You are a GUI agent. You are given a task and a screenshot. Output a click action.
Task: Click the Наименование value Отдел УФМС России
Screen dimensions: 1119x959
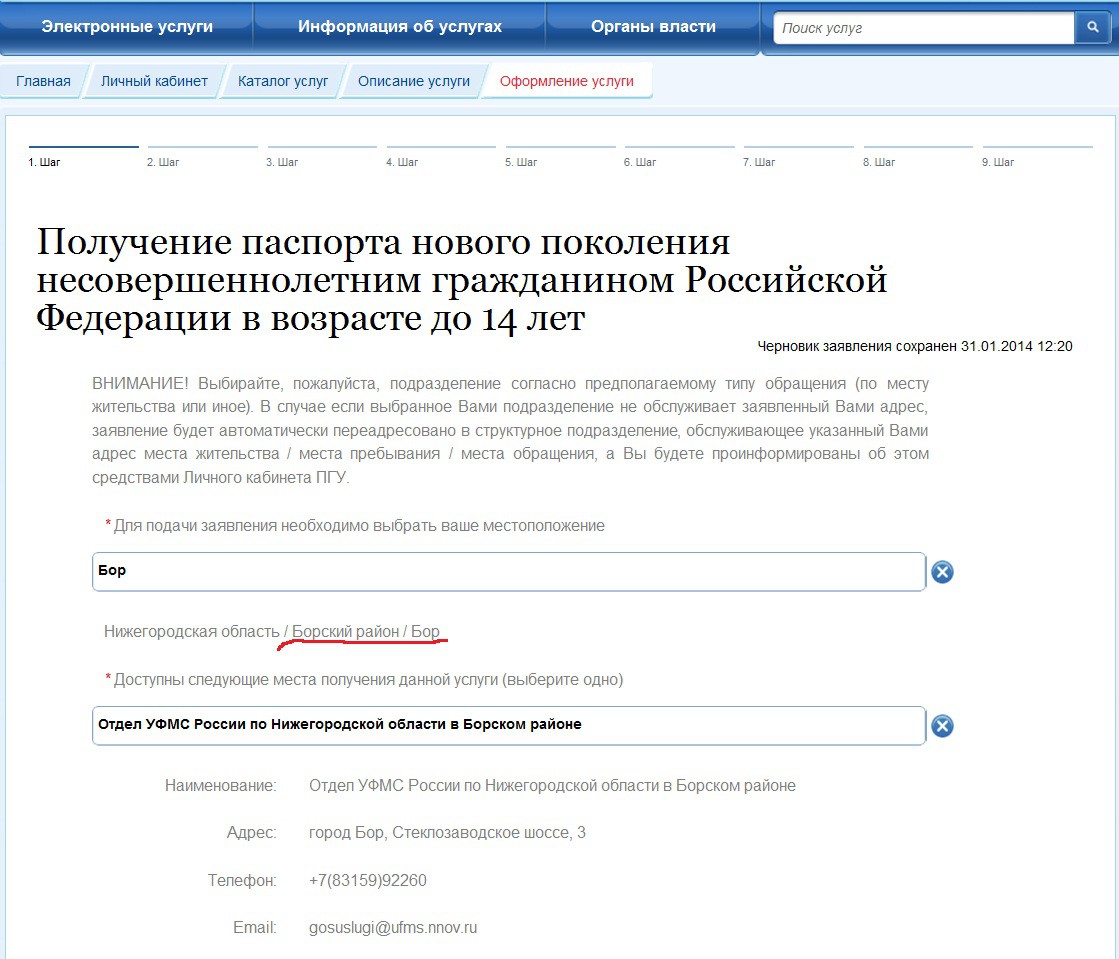click(x=552, y=786)
